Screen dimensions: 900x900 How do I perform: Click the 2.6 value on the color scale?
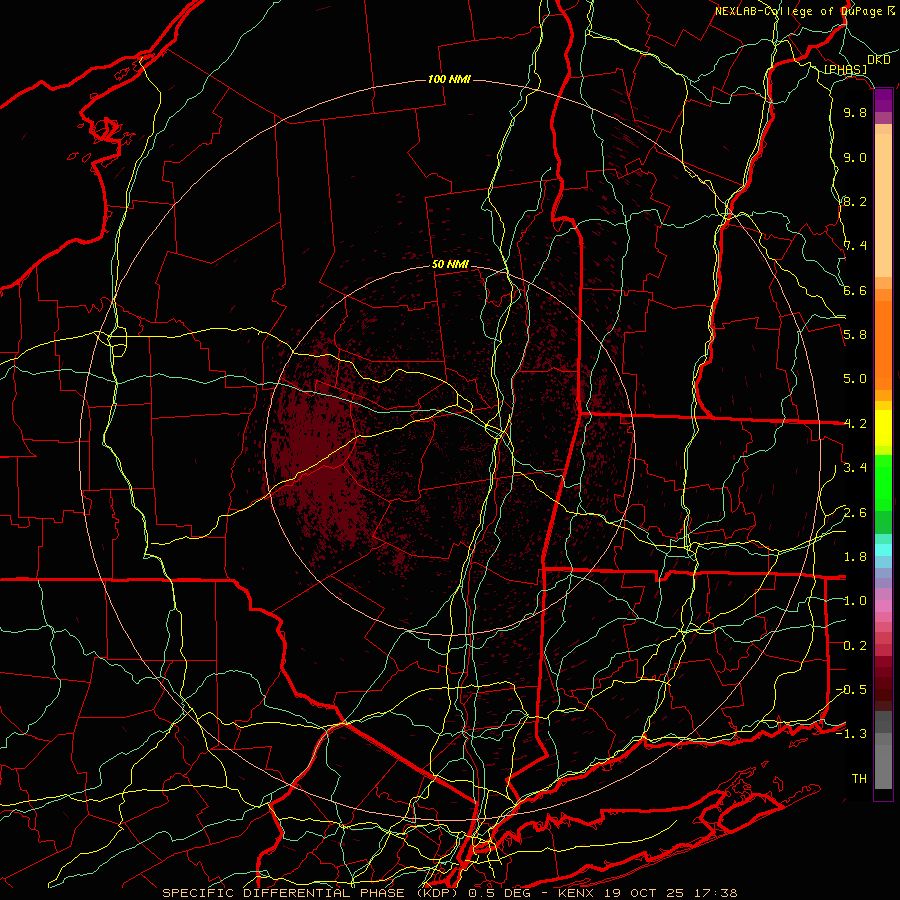(855, 513)
